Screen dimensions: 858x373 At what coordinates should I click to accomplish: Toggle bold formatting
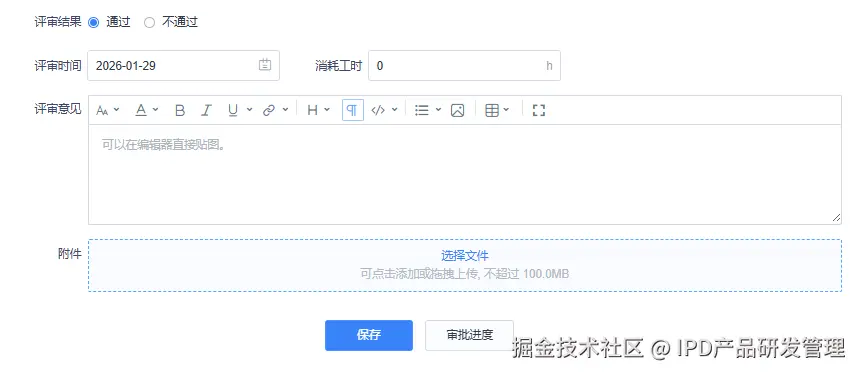180,110
